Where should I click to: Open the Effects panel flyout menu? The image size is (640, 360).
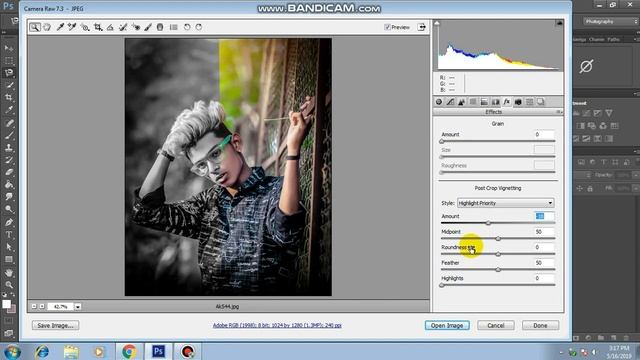pos(558,112)
